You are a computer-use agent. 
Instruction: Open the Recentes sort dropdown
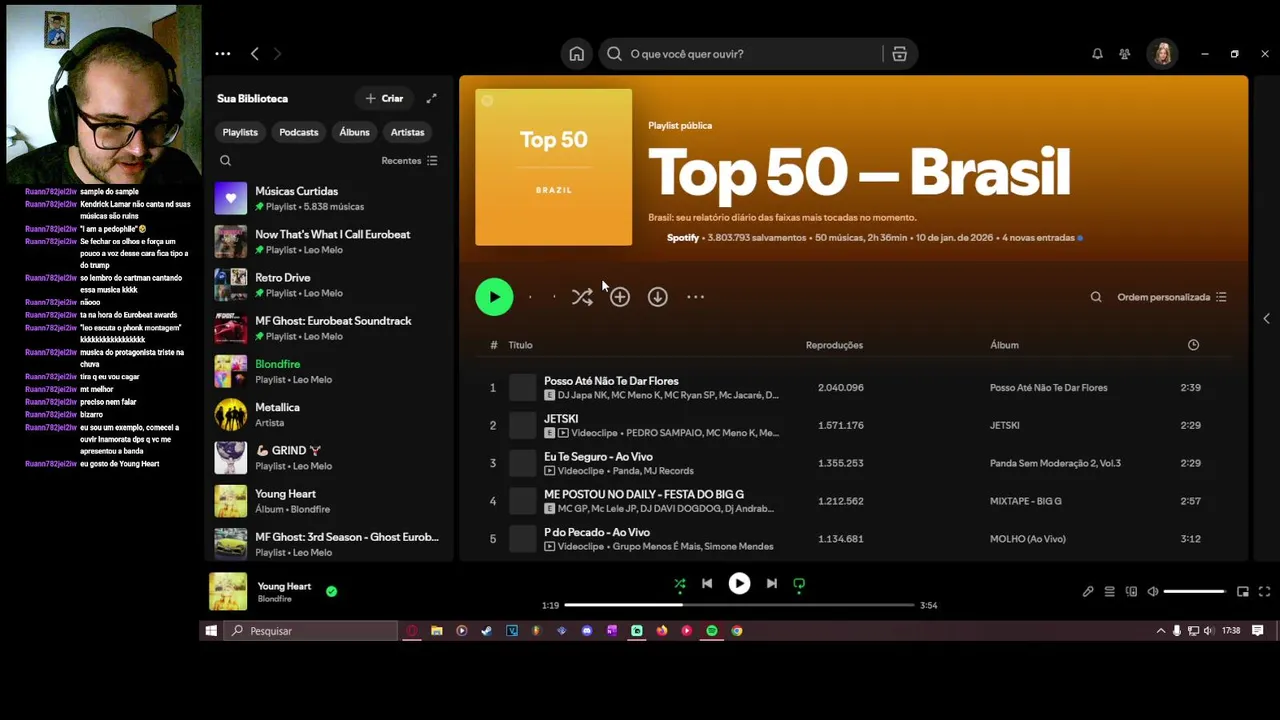pos(409,160)
